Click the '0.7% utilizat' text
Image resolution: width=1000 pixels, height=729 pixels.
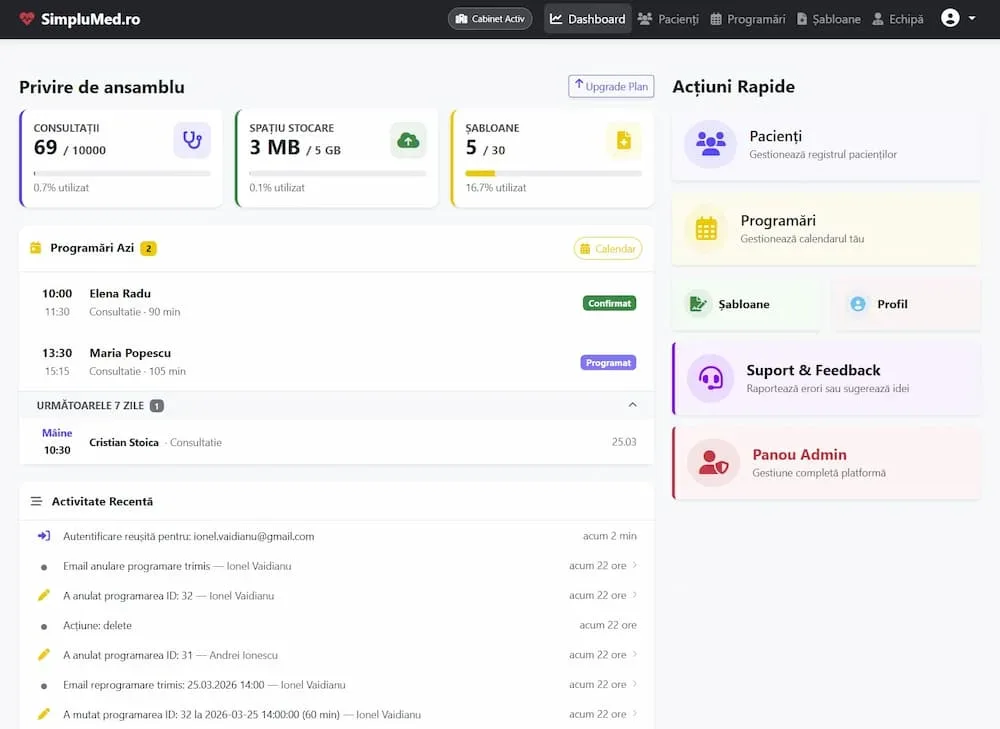coord(61,188)
